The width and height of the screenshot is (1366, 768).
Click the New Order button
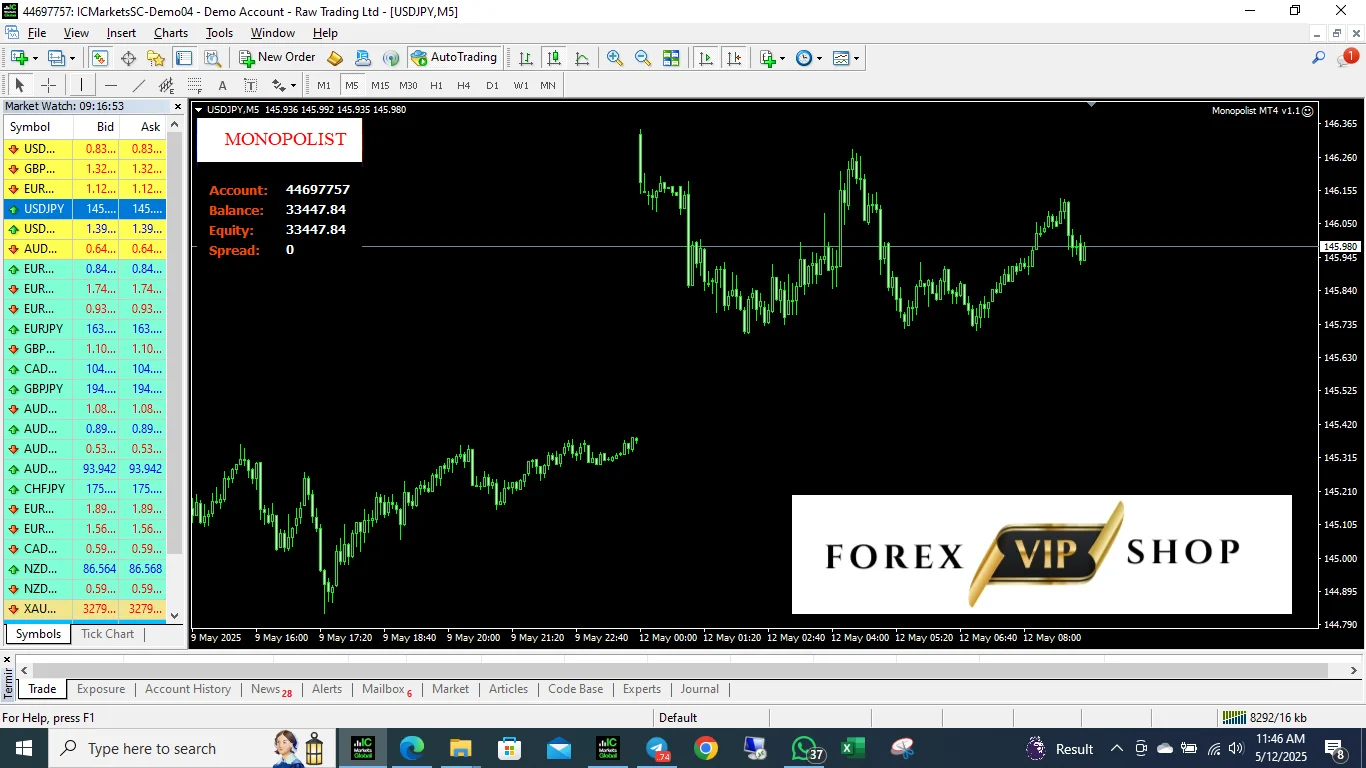[x=277, y=58]
